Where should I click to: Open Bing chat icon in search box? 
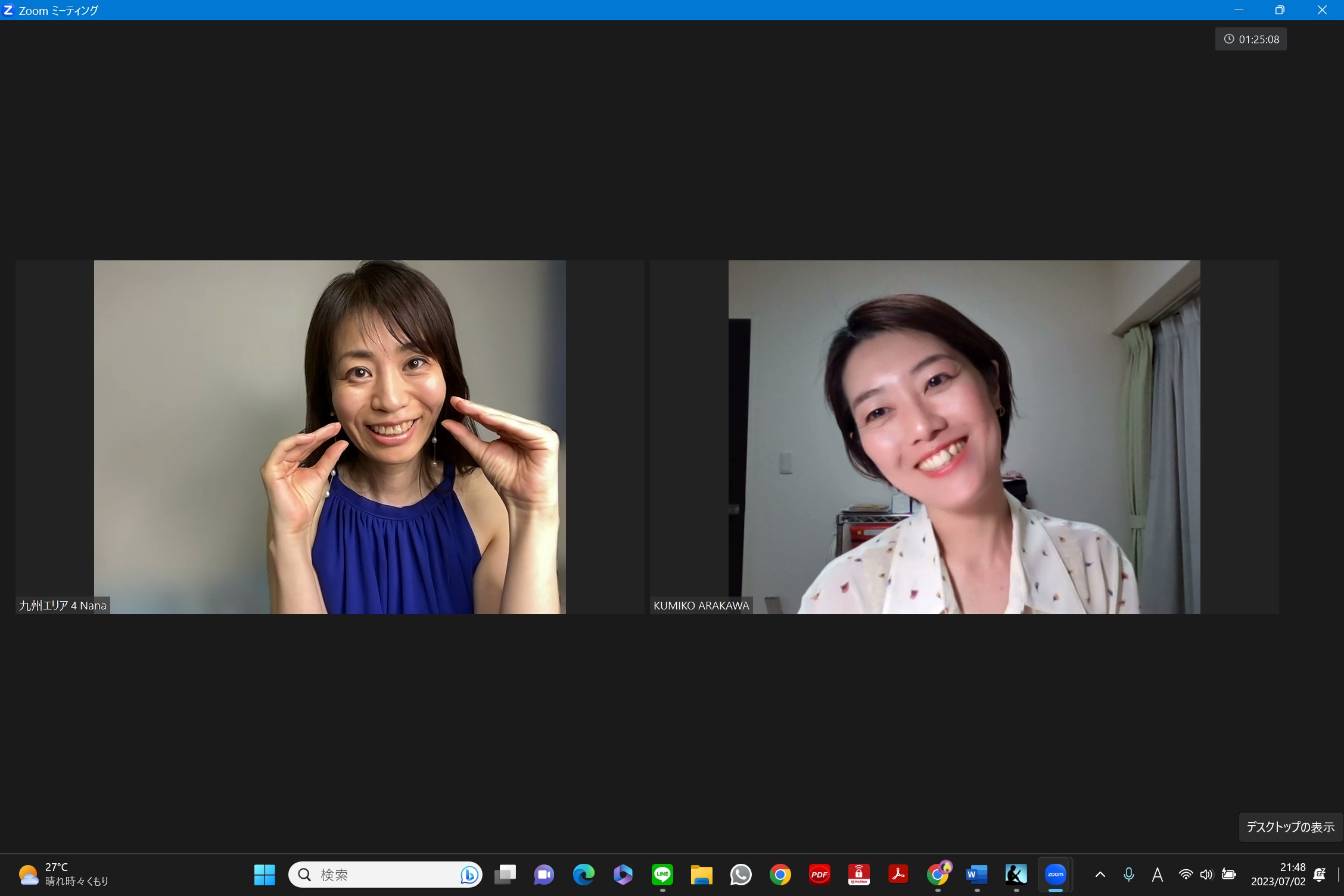tap(469, 875)
